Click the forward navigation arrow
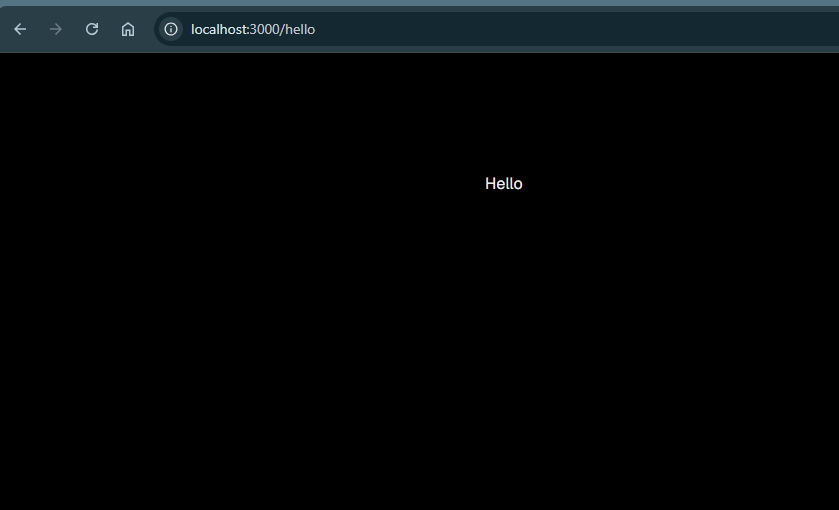Viewport: 839px width, 510px height. 56,29
